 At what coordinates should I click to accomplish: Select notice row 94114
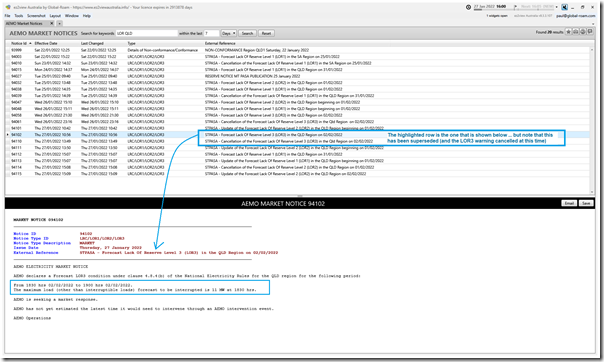point(297,168)
